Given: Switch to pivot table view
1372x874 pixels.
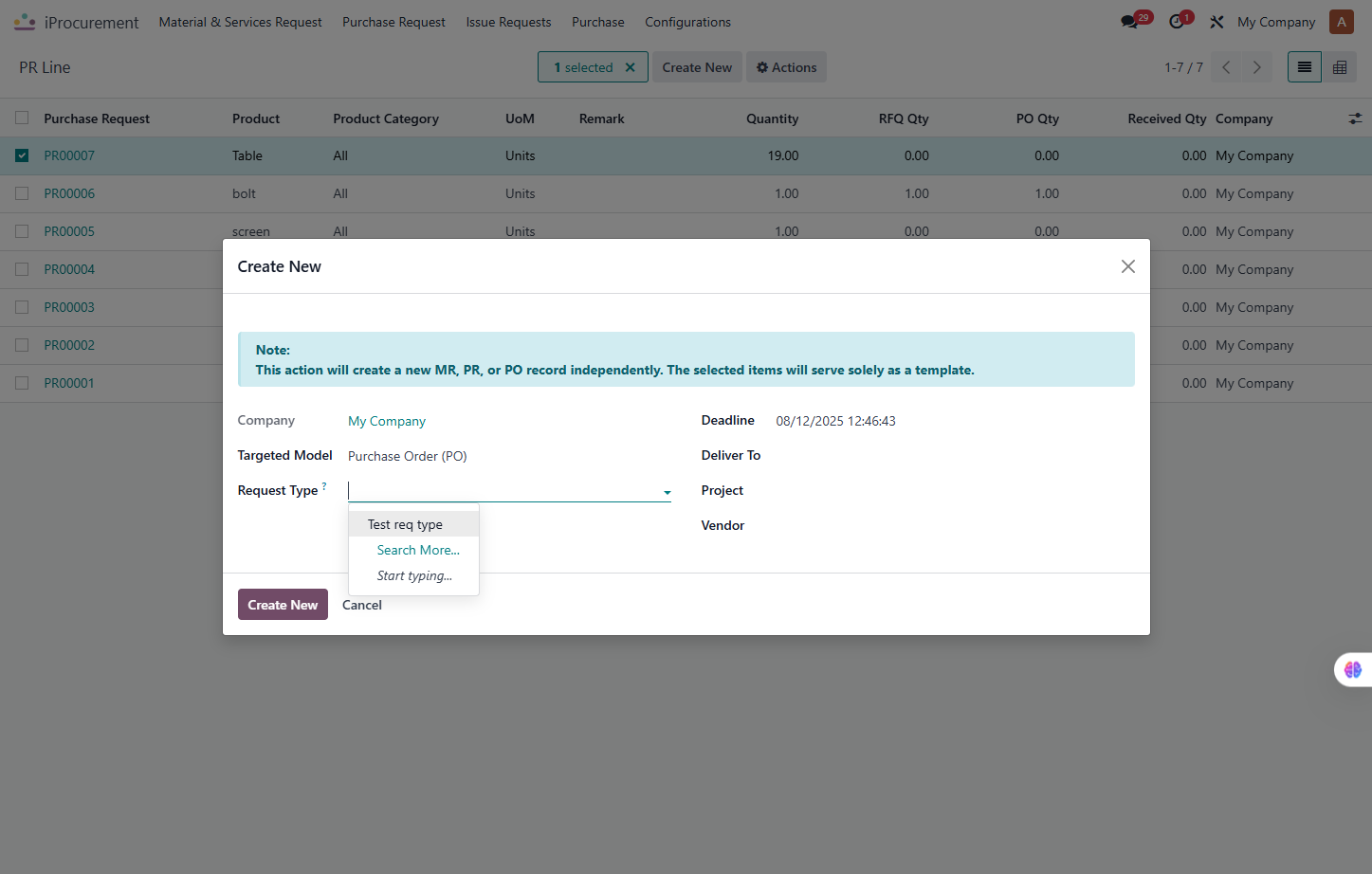Looking at the screenshot, I should [1340, 67].
